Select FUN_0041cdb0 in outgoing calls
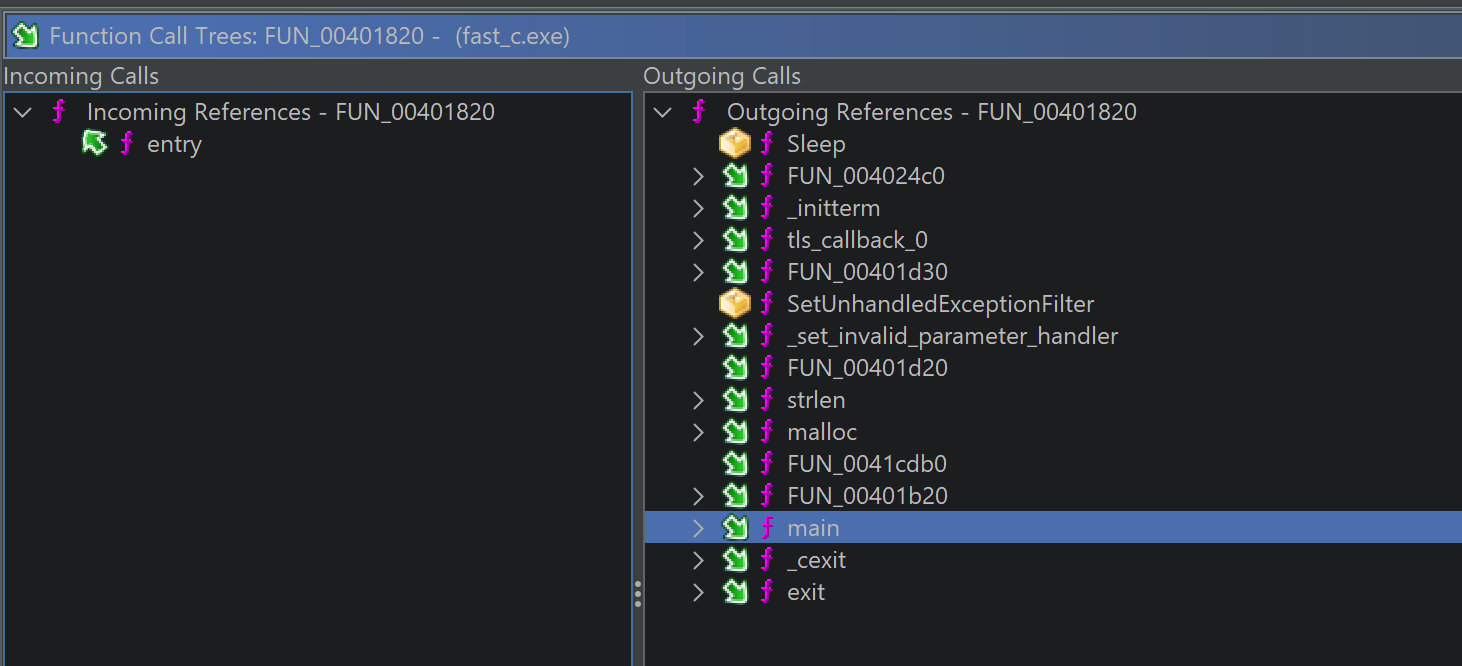The width and height of the screenshot is (1462, 666). click(x=866, y=465)
